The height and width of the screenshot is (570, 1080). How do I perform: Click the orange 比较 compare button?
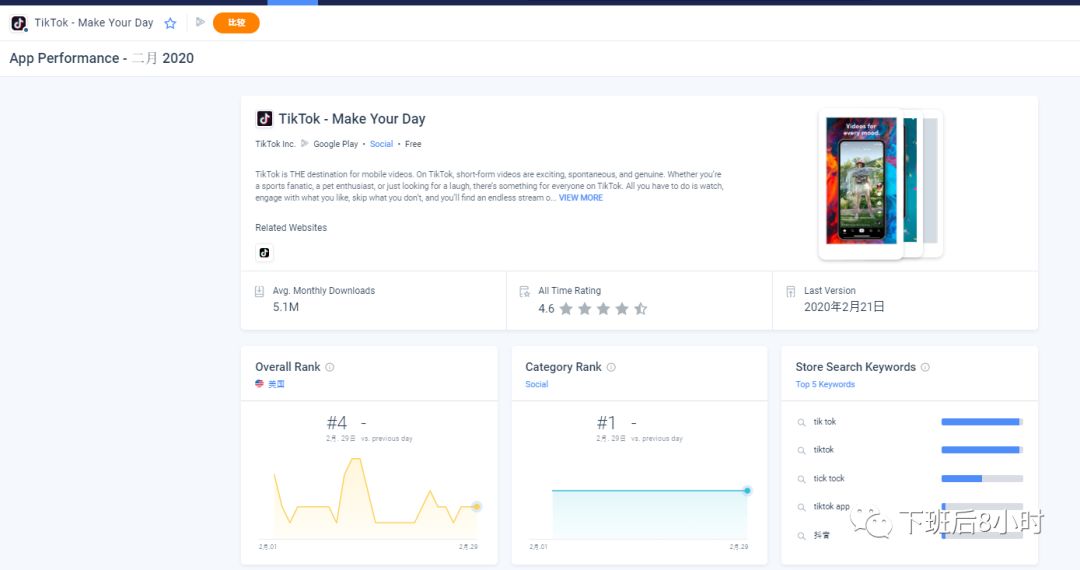236,23
